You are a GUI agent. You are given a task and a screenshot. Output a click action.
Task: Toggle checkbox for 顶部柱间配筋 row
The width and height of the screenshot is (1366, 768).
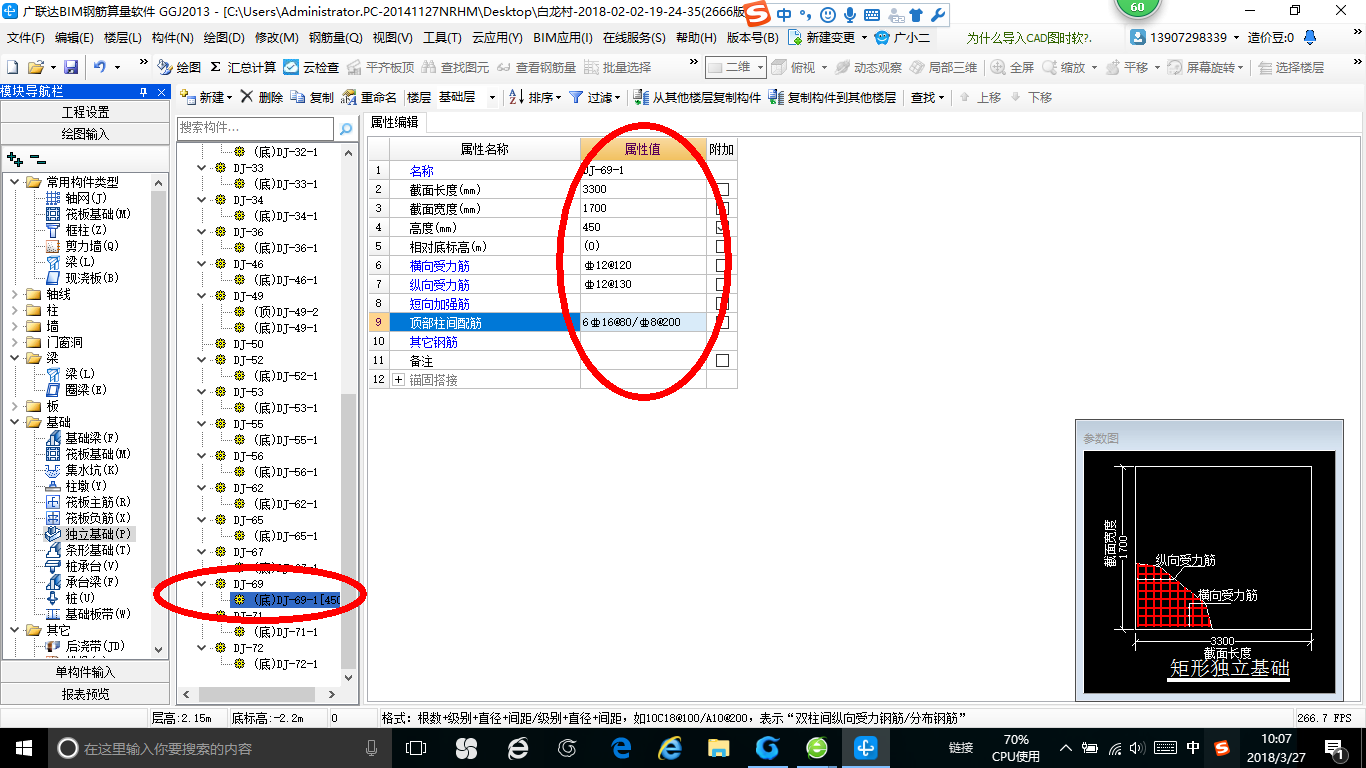coord(722,322)
